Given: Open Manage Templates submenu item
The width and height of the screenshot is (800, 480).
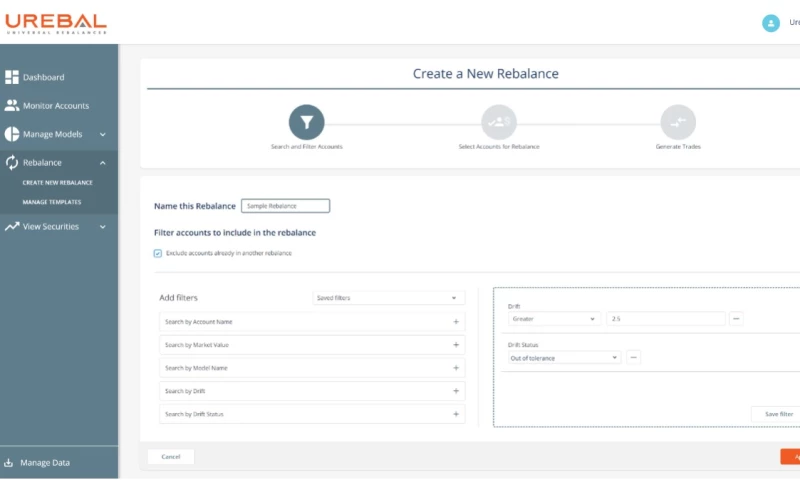Looking at the screenshot, I should [52, 202].
